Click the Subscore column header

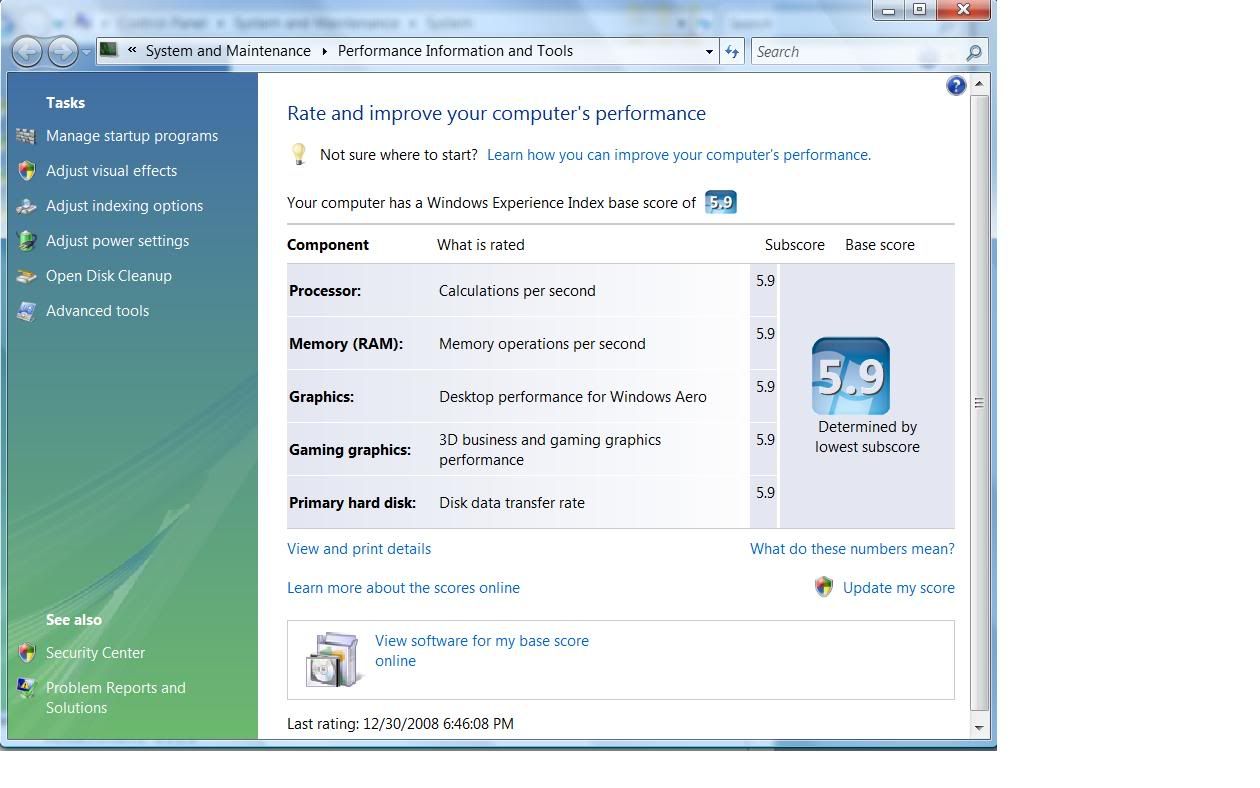(795, 245)
